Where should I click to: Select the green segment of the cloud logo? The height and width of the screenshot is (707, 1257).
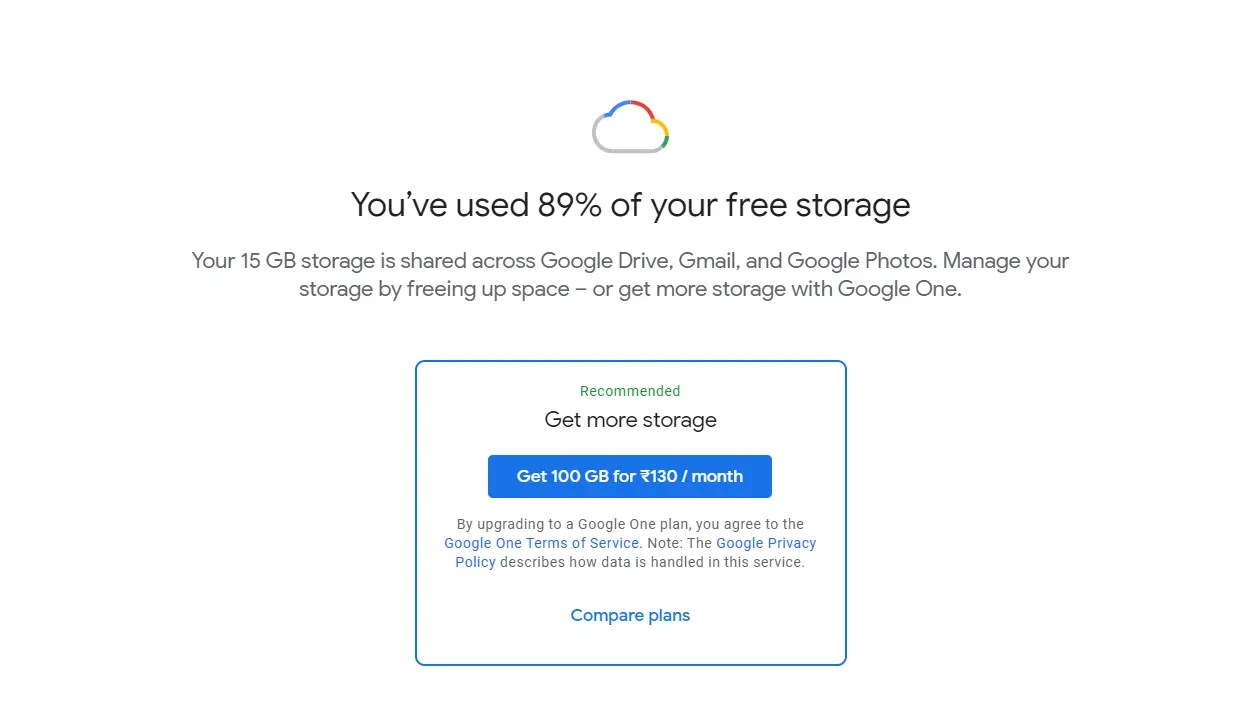coord(665,141)
